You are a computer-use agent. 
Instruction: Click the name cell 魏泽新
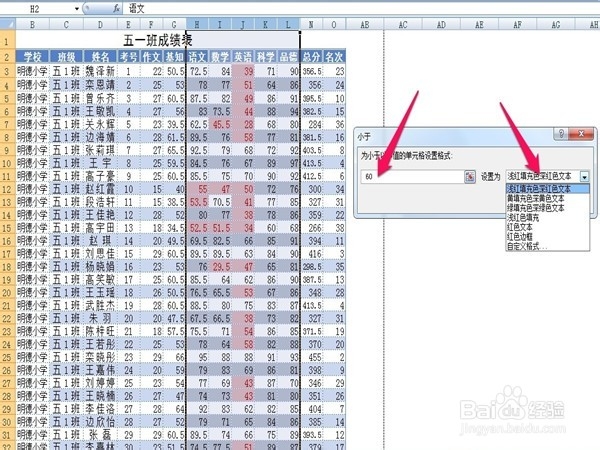click(100, 71)
